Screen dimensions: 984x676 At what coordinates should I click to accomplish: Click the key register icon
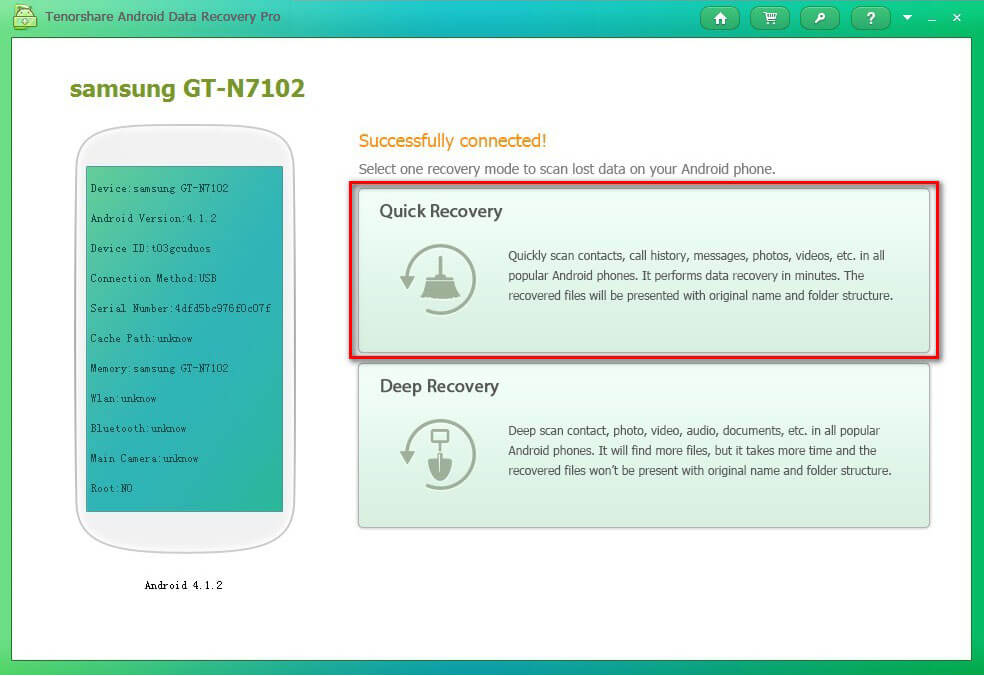point(820,18)
